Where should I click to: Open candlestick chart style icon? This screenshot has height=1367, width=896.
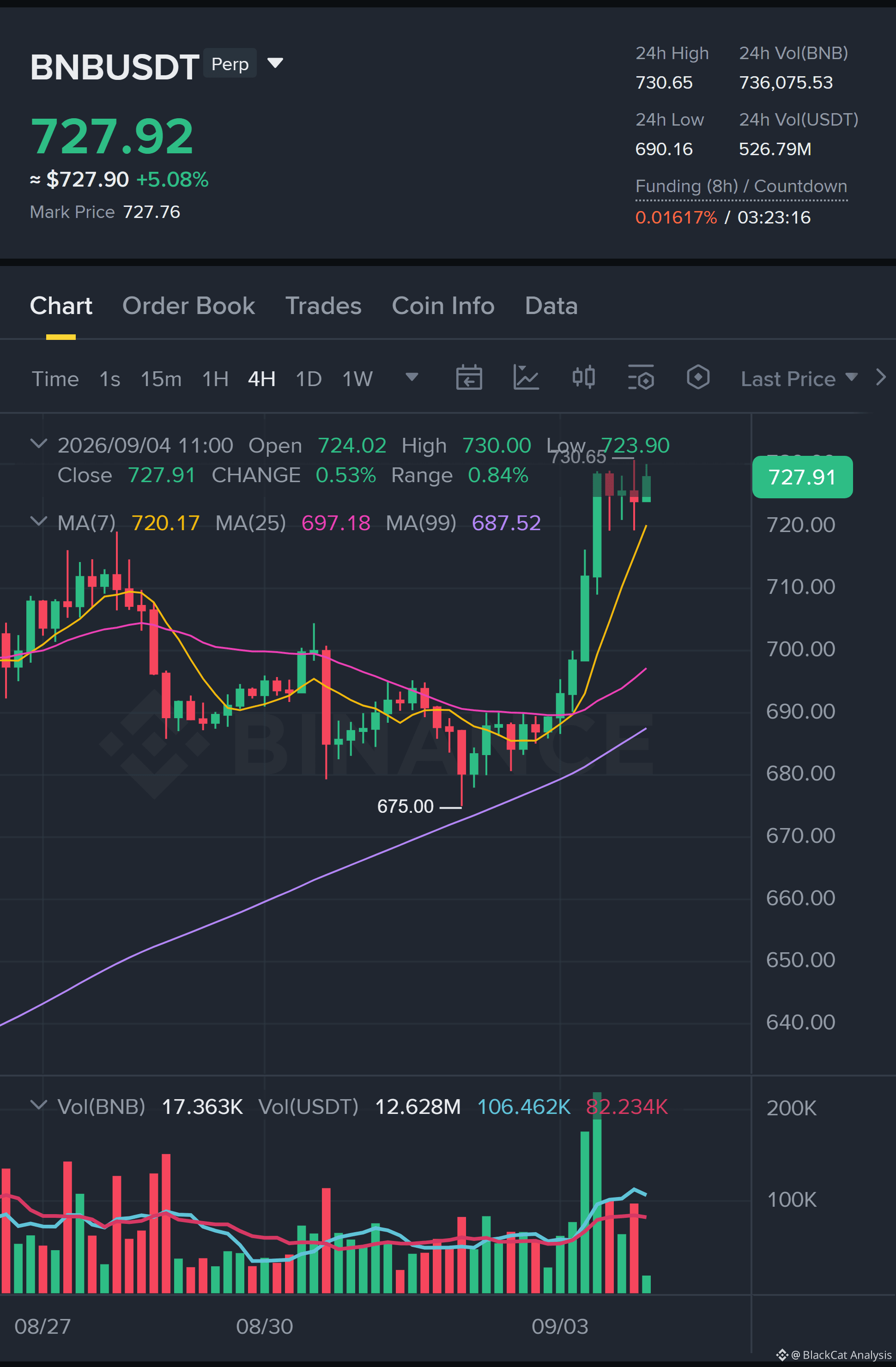[583, 378]
